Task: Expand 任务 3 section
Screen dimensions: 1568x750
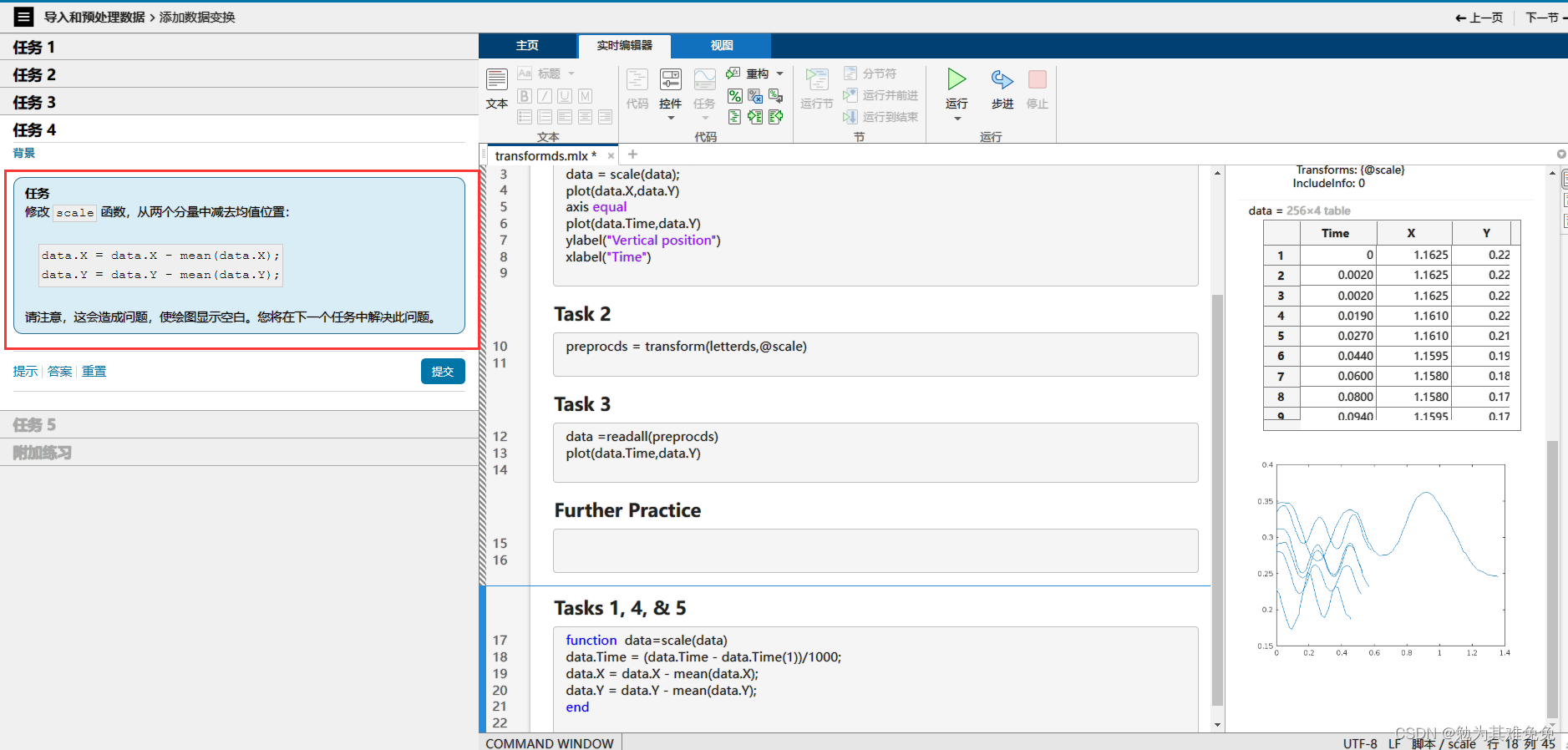Action: (x=239, y=102)
